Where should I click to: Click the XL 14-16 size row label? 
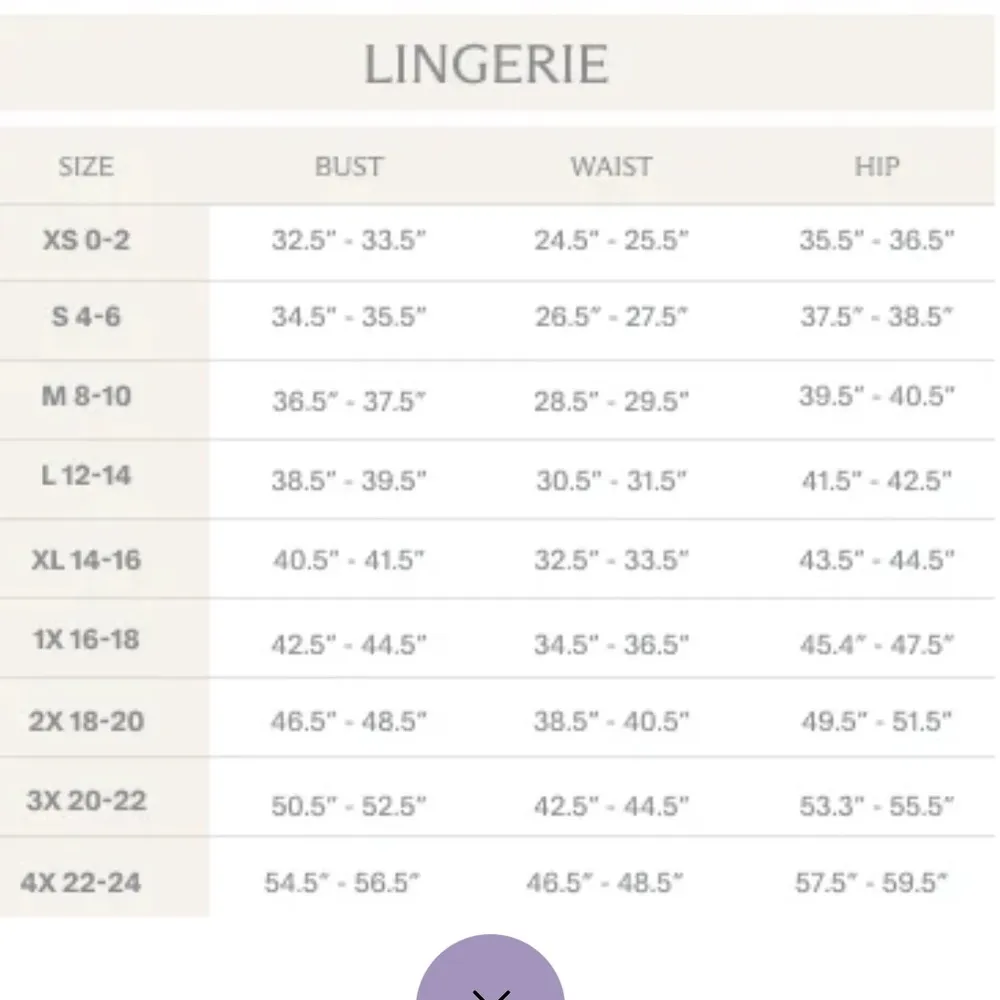coord(85,558)
